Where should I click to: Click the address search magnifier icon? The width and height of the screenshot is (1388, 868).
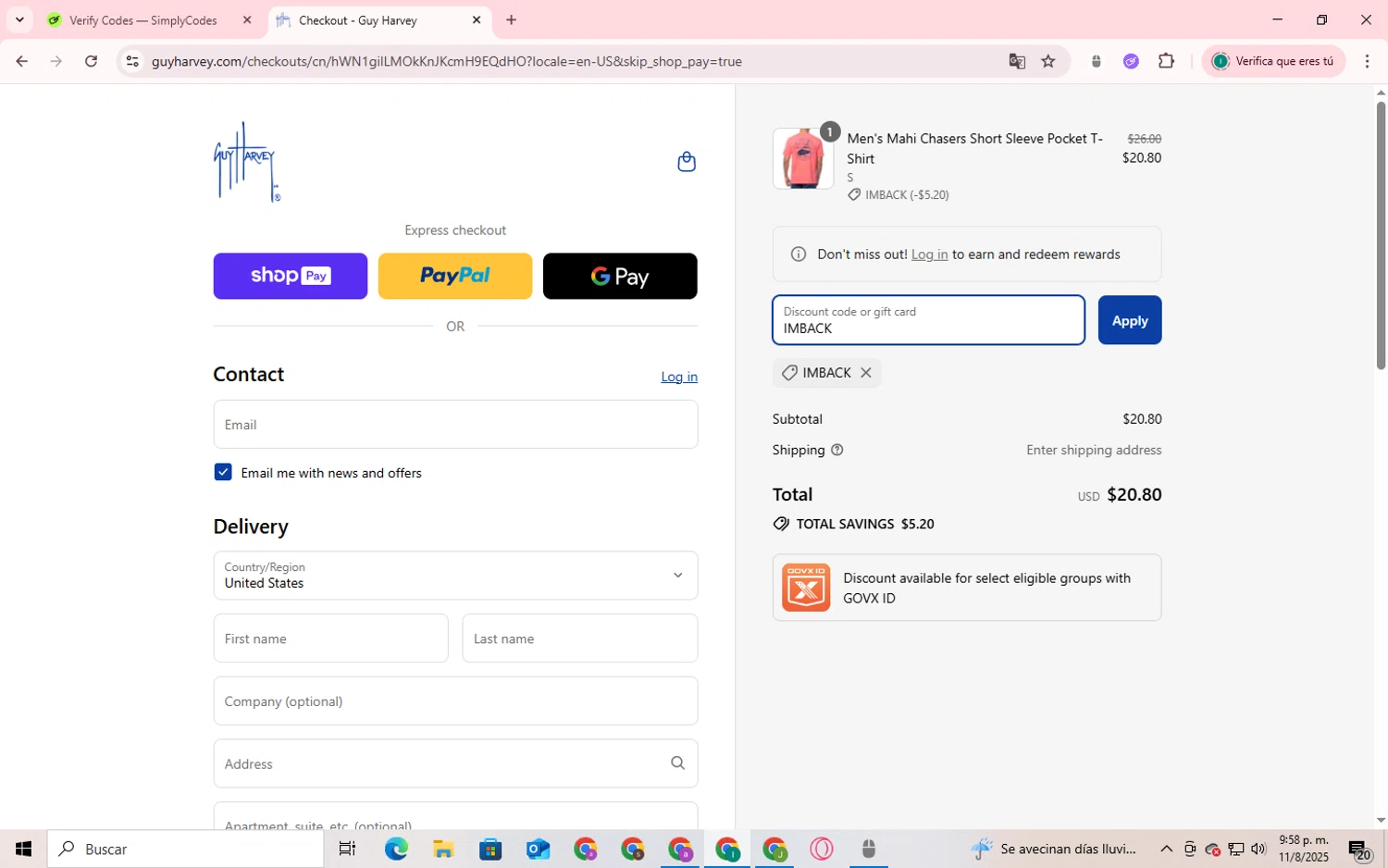pyautogui.click(x=677, y=763)
